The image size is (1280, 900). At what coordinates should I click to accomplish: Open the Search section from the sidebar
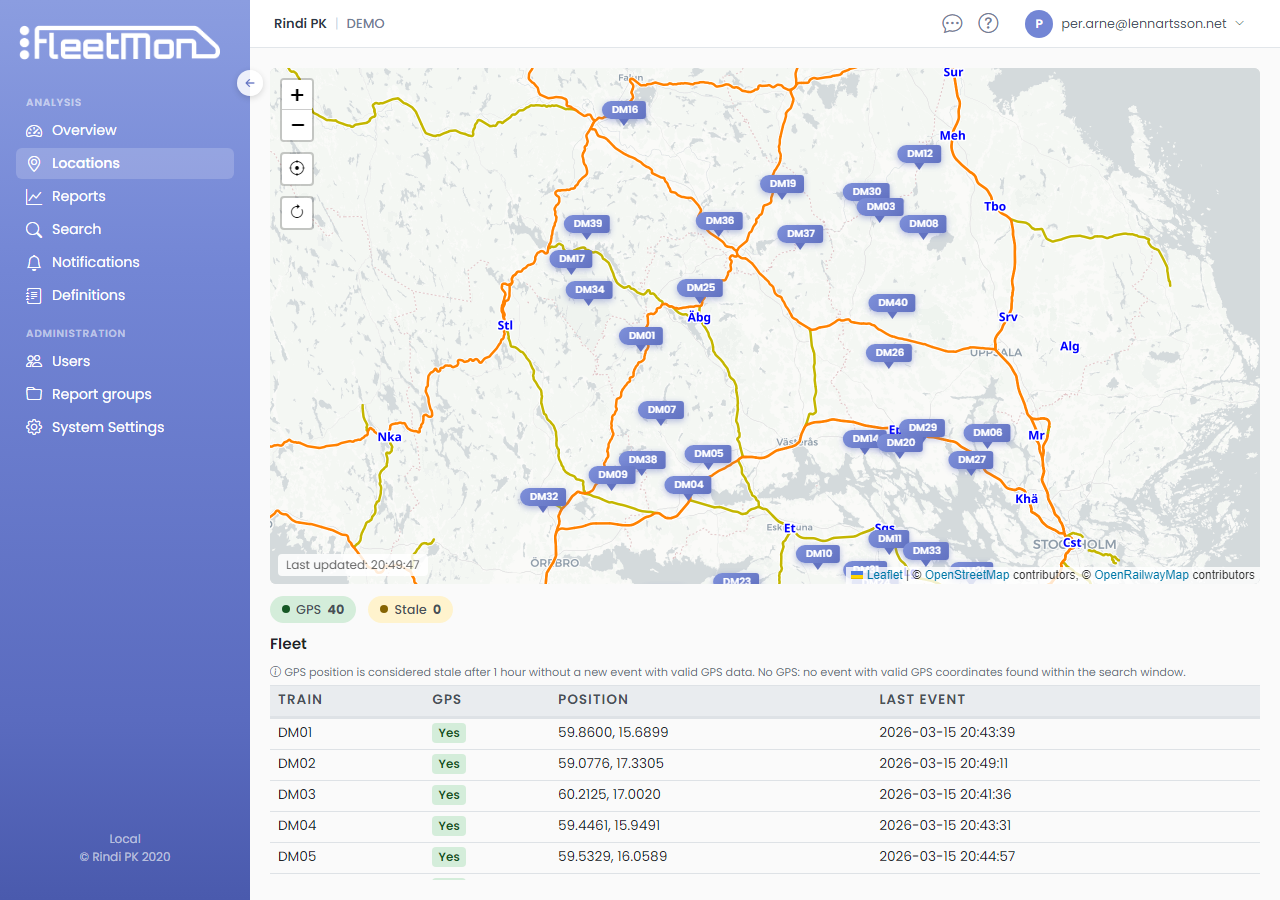point(74,229)
